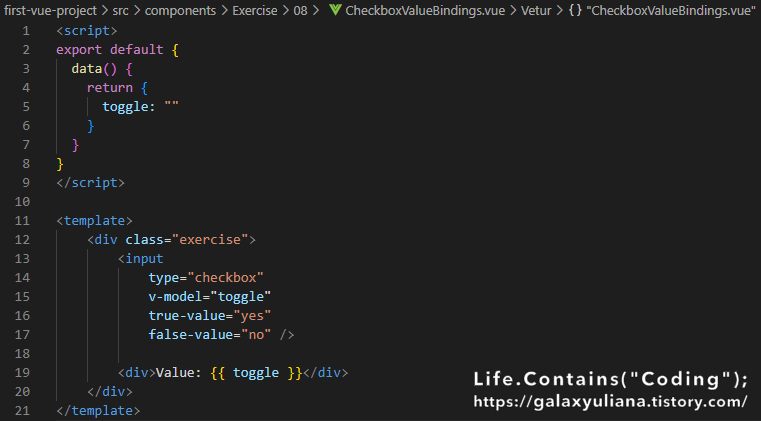Image resolution: width=761 pixels, height=421 pixels.
Task: Click 'false-value="no"' attribute
Action: pos(210,335)
